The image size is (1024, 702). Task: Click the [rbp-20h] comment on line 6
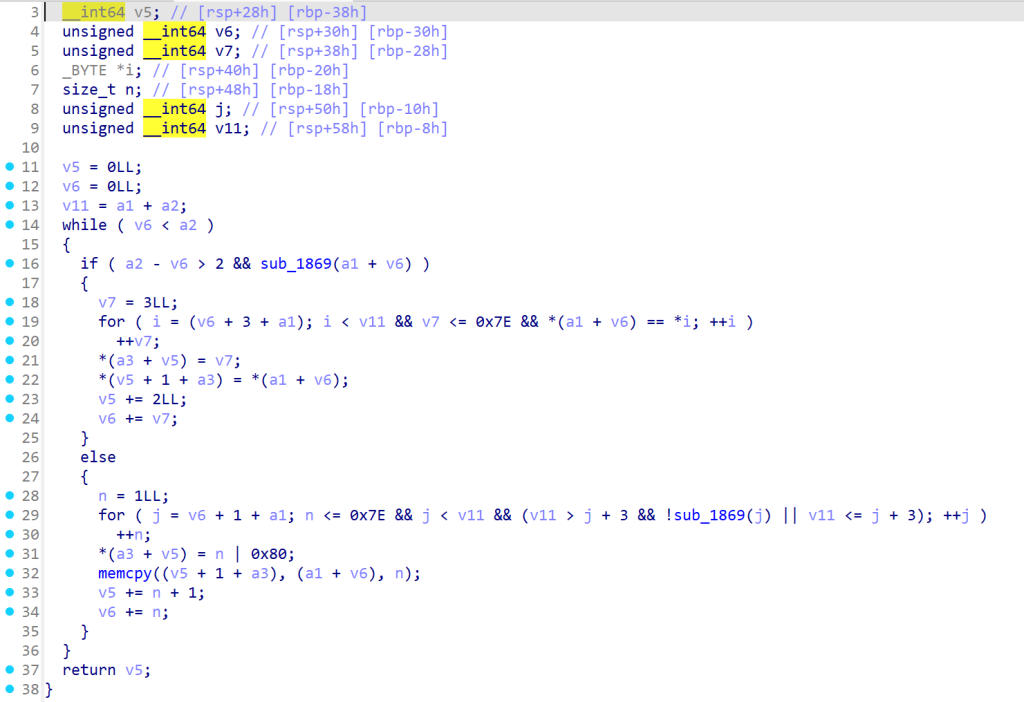[315, 70]
